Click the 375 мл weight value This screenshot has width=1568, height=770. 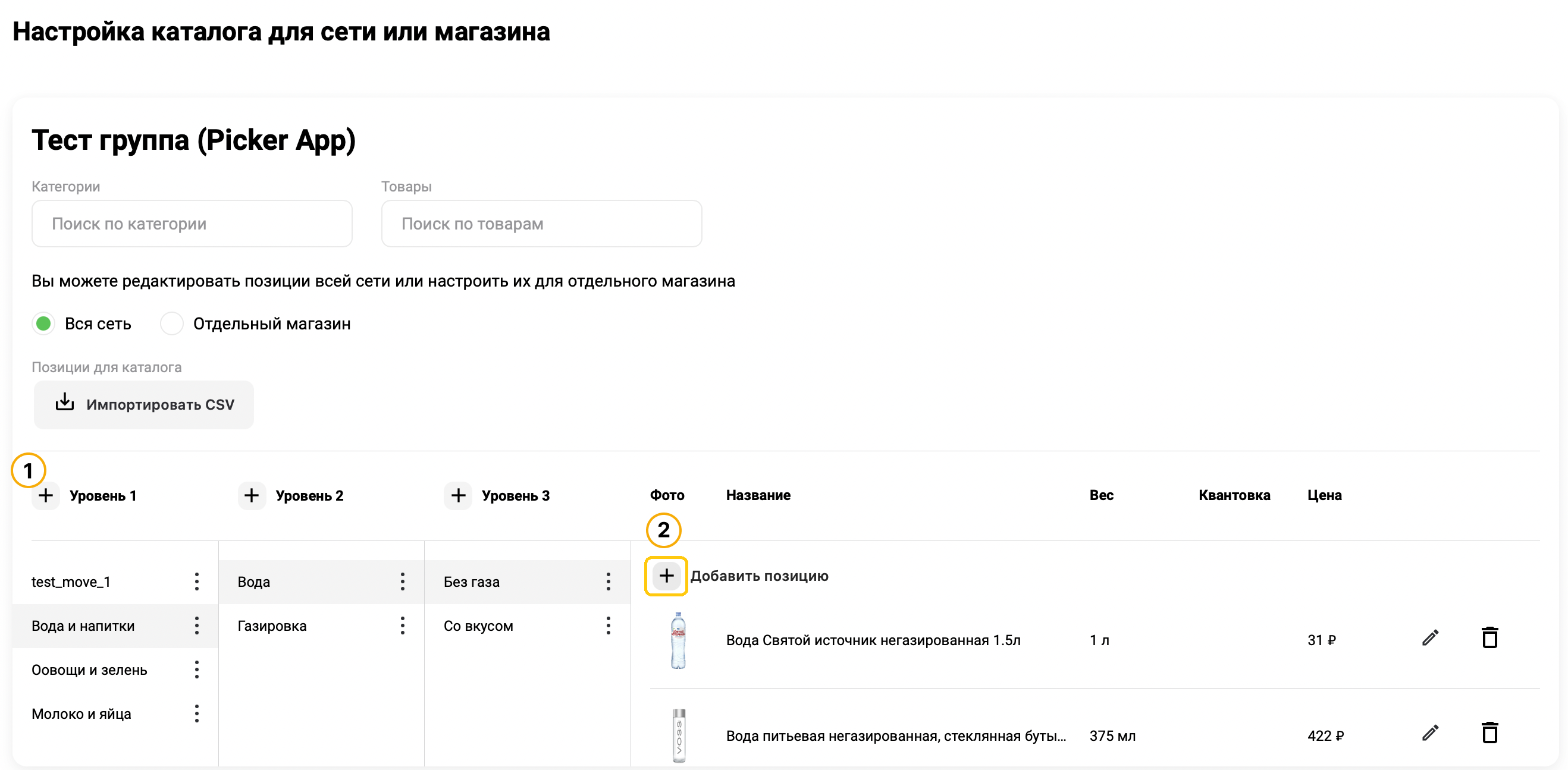point(1113,736)
